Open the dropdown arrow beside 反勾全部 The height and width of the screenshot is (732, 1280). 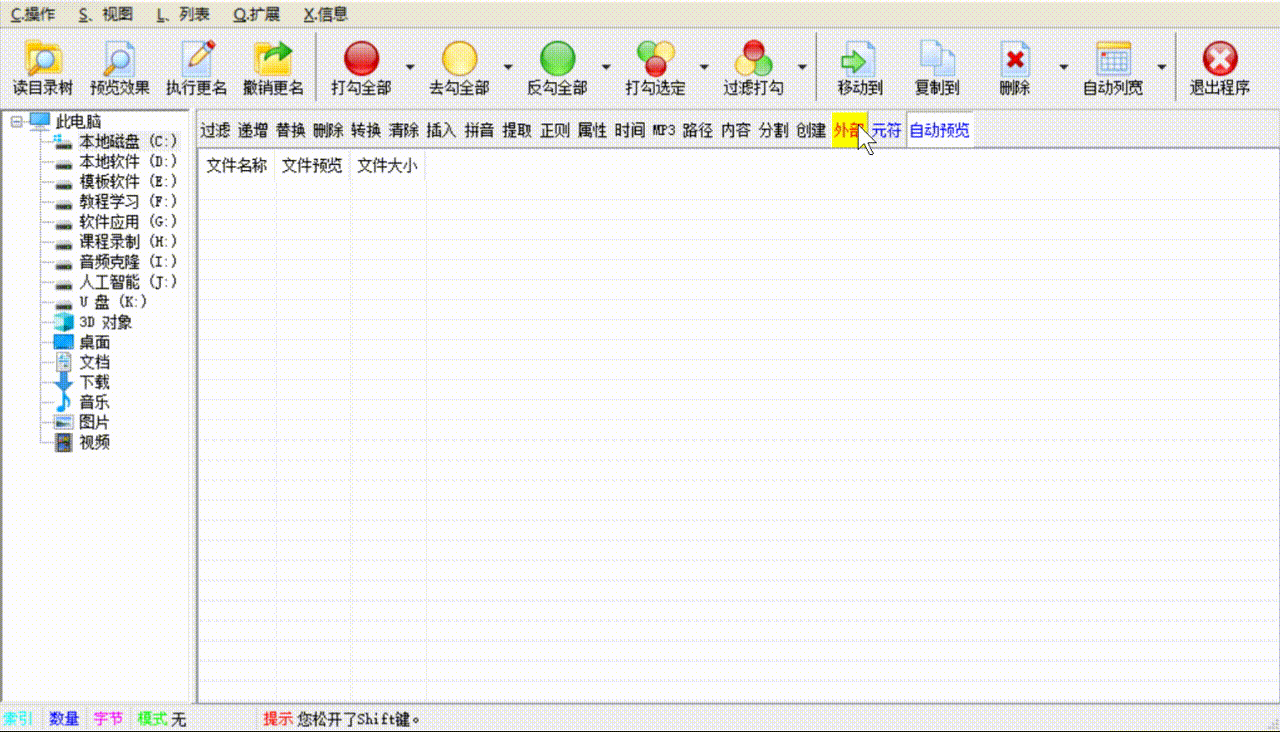(605, 67)
